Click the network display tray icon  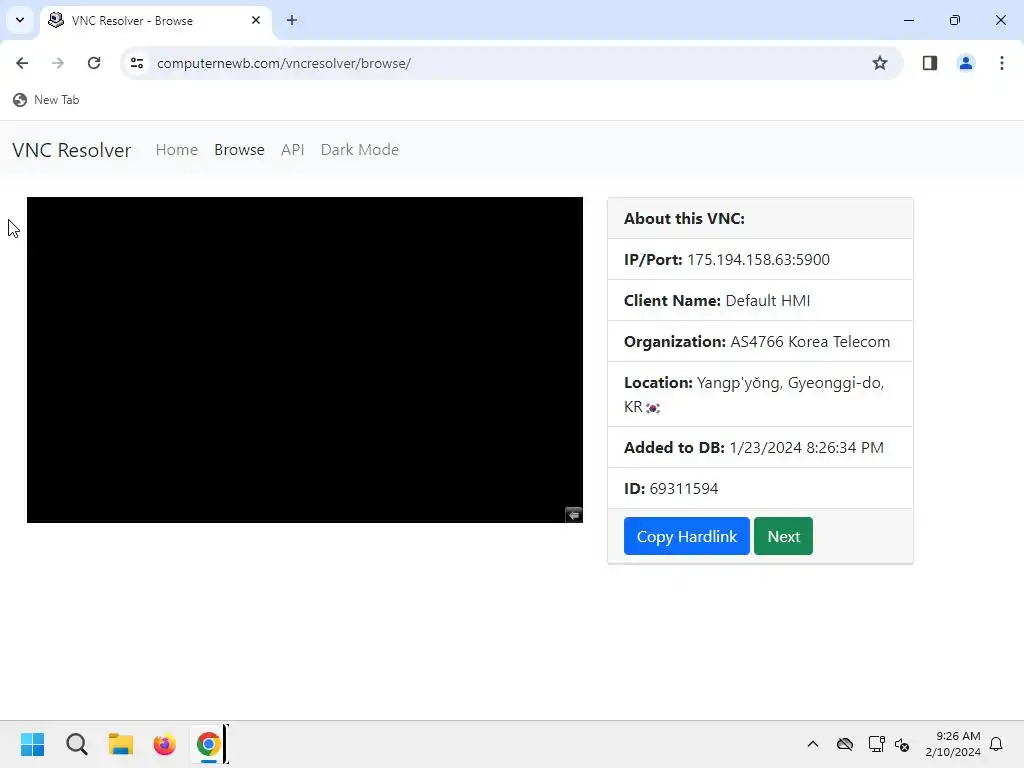[x=876, y=744]
